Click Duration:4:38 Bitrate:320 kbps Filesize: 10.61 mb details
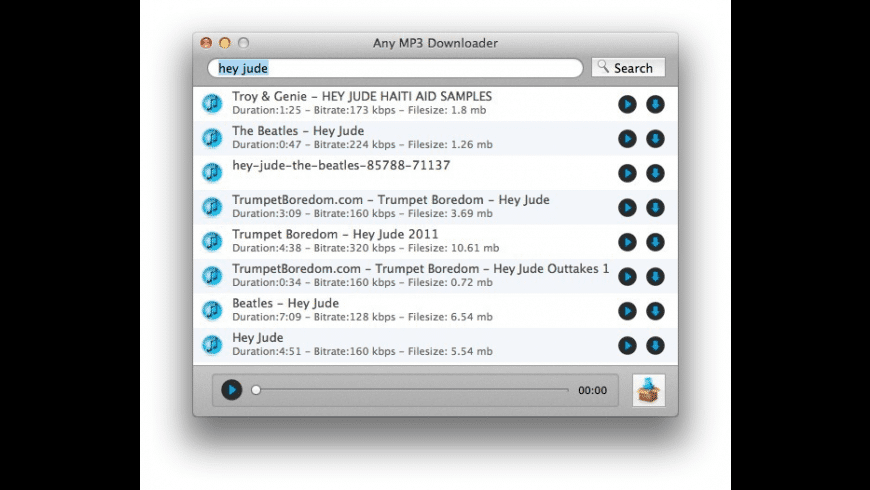The image size is (870, 490). tap(366, 248)
